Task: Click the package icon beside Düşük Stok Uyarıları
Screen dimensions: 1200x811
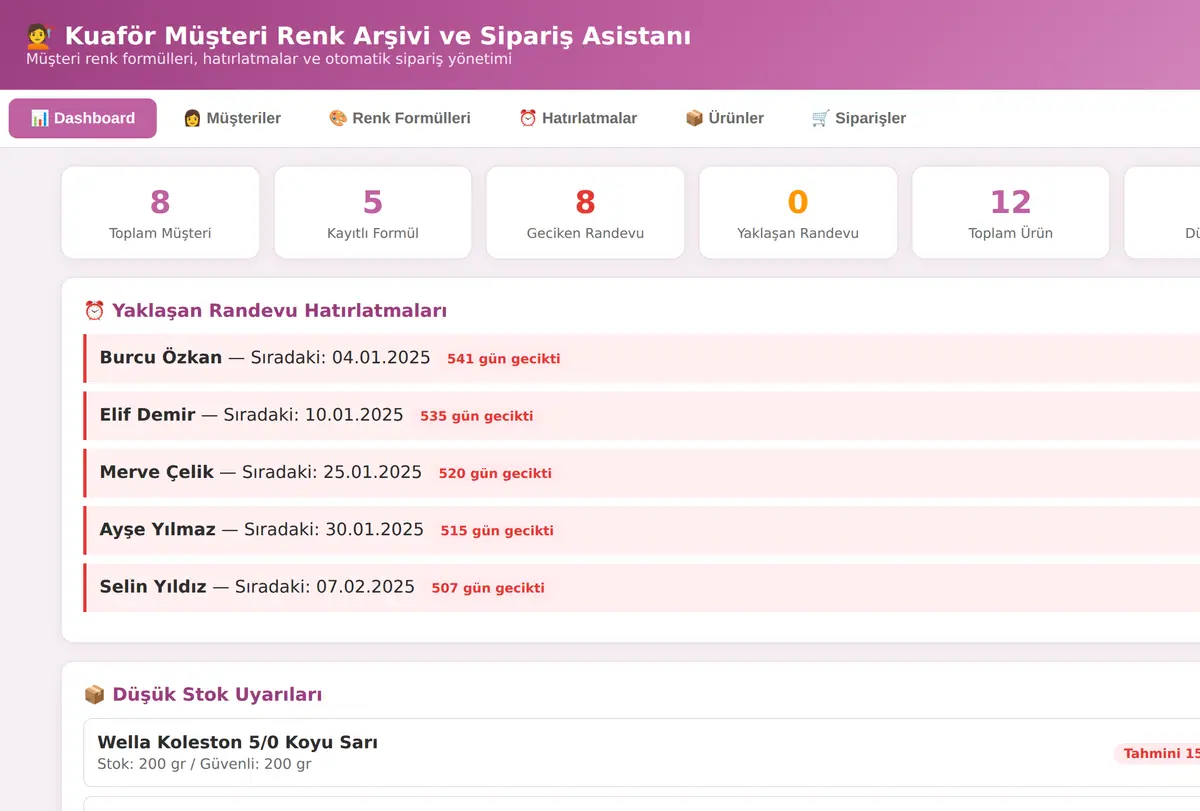Action: [x=94, y=694]
